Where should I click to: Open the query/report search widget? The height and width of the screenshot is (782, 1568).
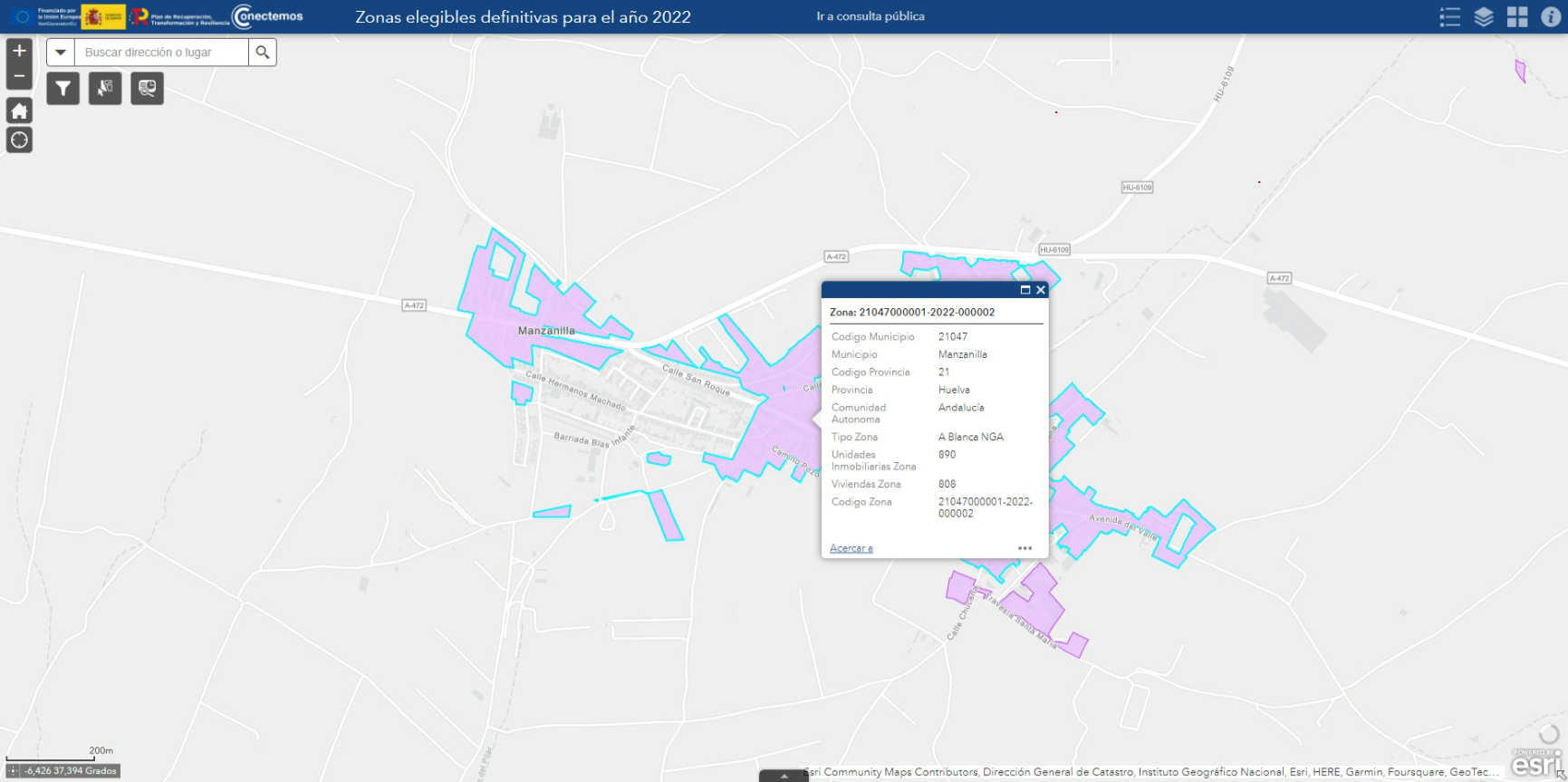pos(147,89)
